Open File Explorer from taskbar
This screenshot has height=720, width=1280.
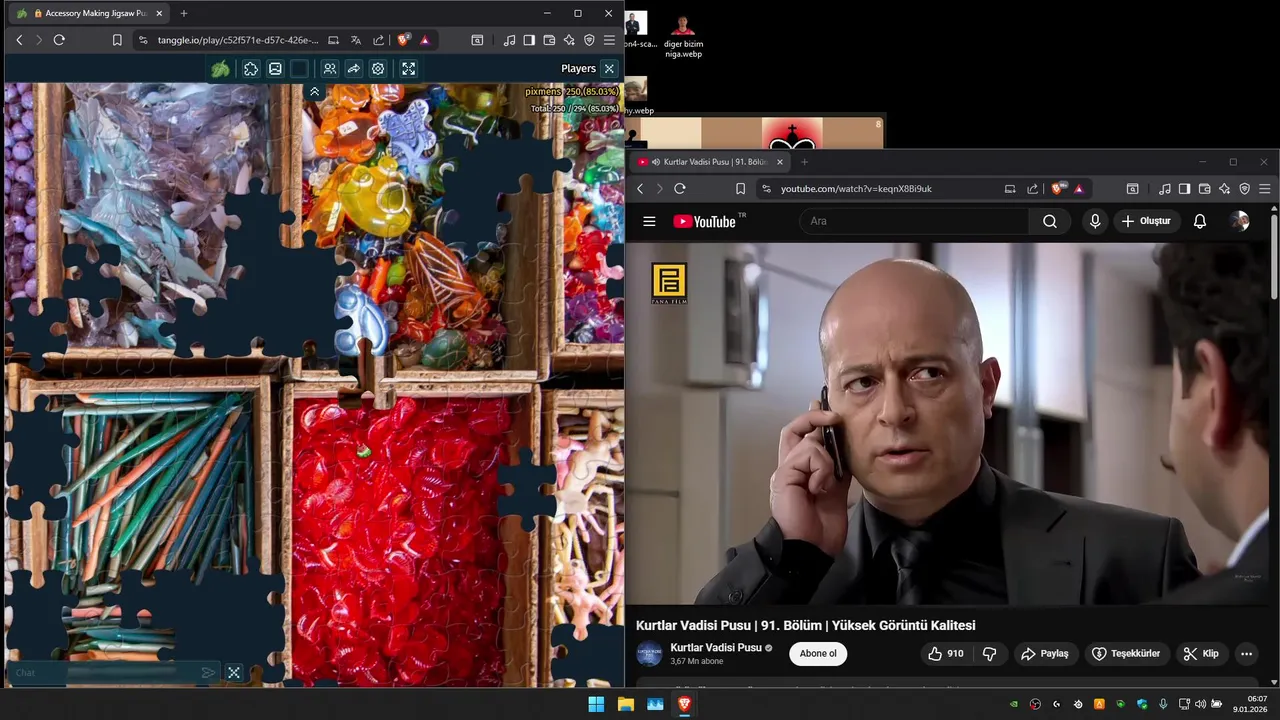(x=626, y=704)
